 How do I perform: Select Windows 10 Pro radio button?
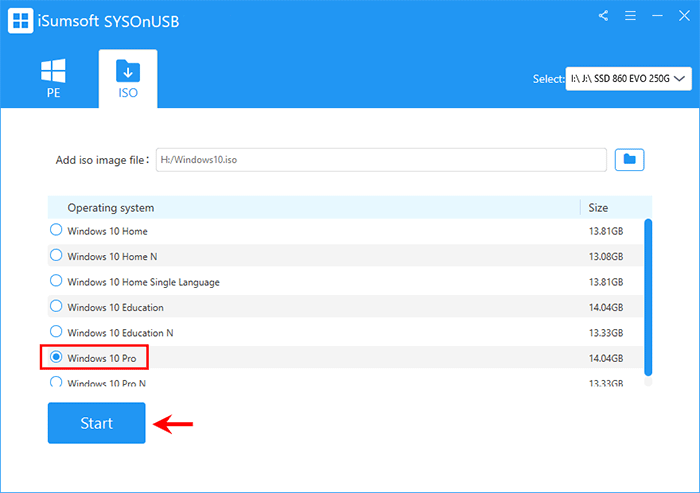coord(56,357)
